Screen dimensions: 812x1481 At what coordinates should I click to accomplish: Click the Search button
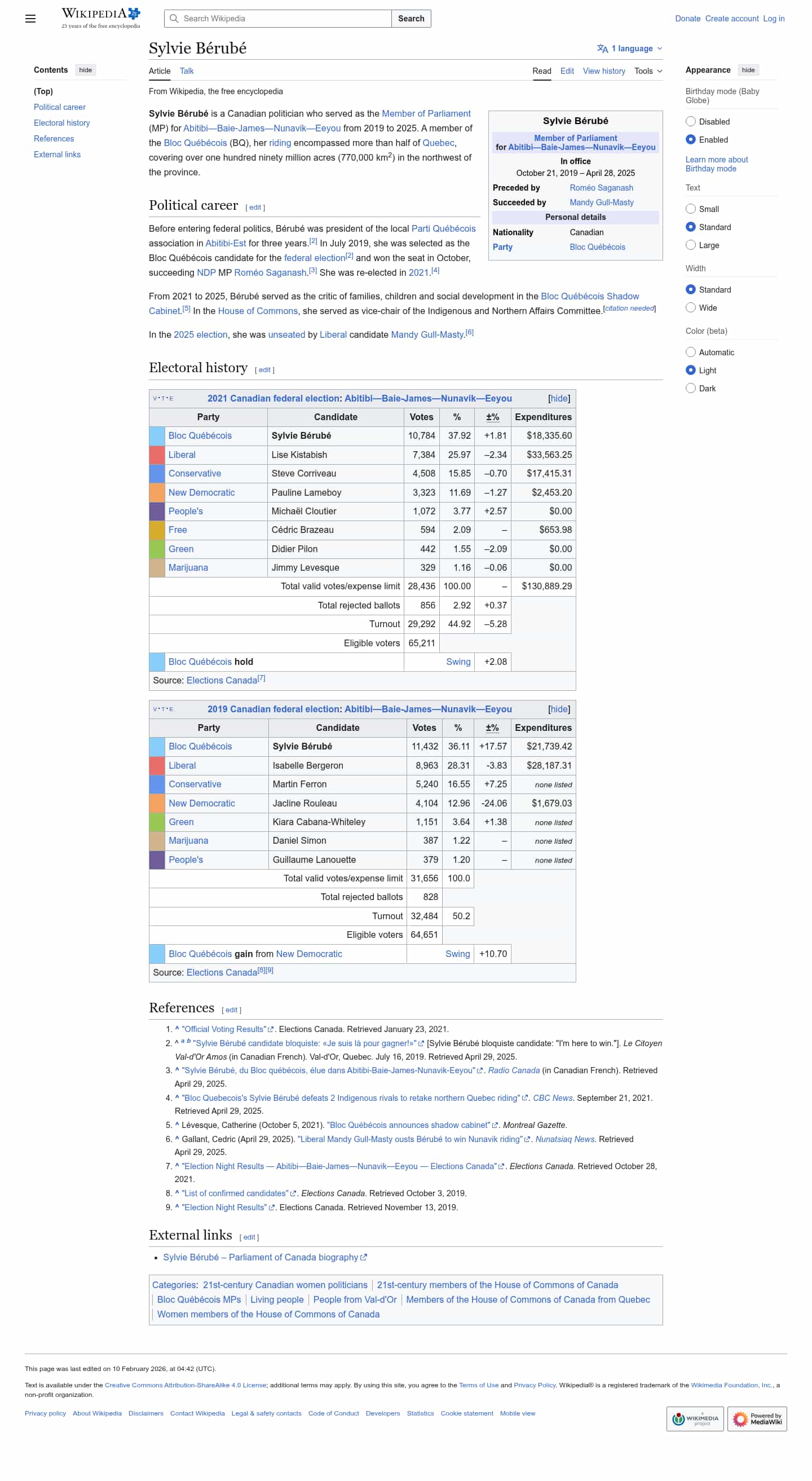tap(411, 19)
